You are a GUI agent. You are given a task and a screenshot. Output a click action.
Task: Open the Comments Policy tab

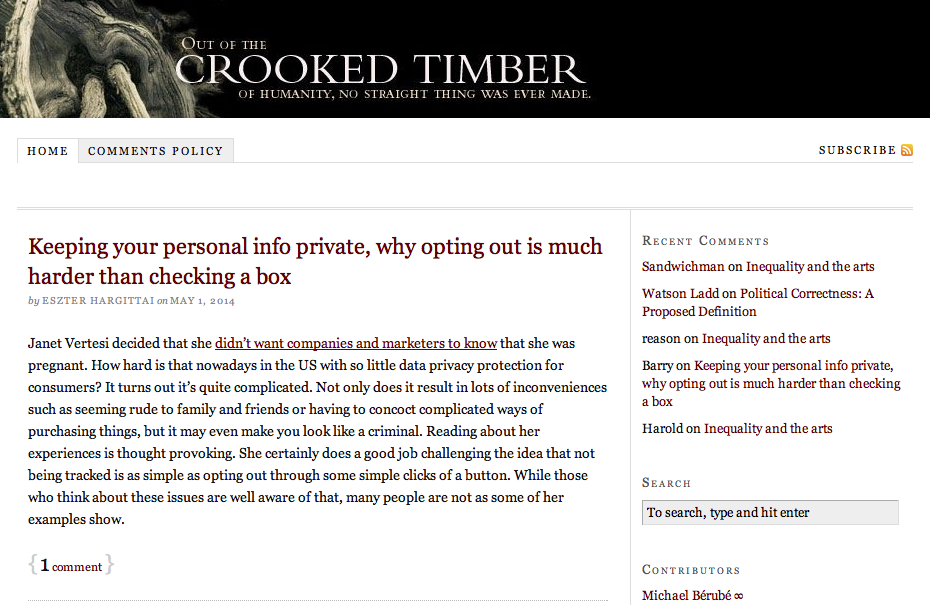(155, 151)
